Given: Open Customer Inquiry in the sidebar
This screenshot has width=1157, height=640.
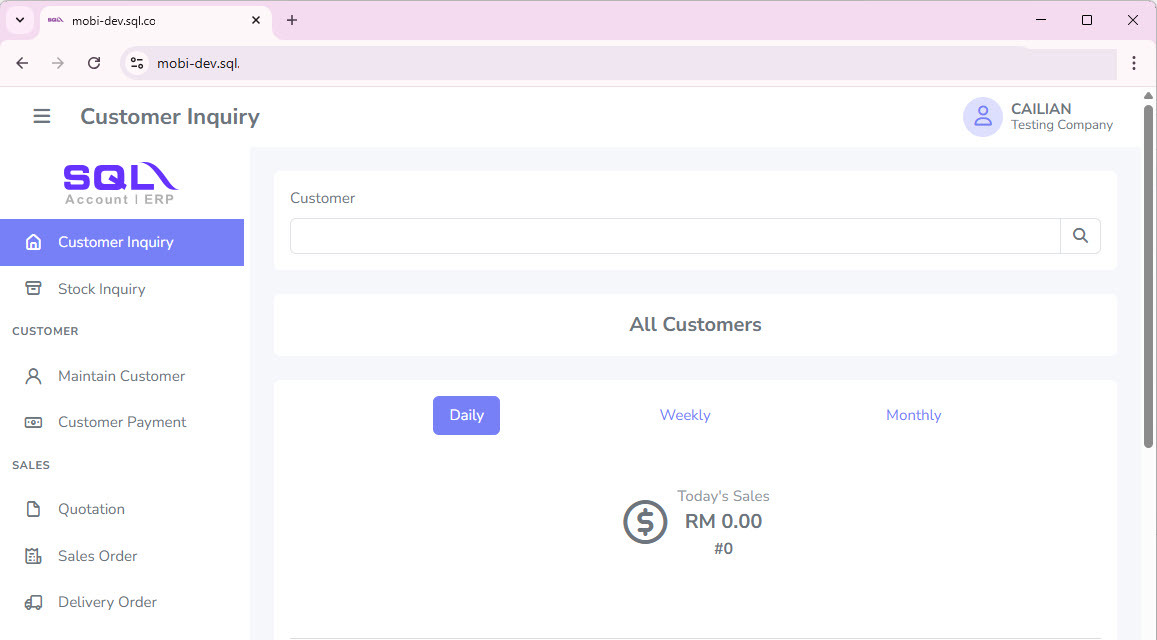Looking at the screenshot, I should (122, 242).
